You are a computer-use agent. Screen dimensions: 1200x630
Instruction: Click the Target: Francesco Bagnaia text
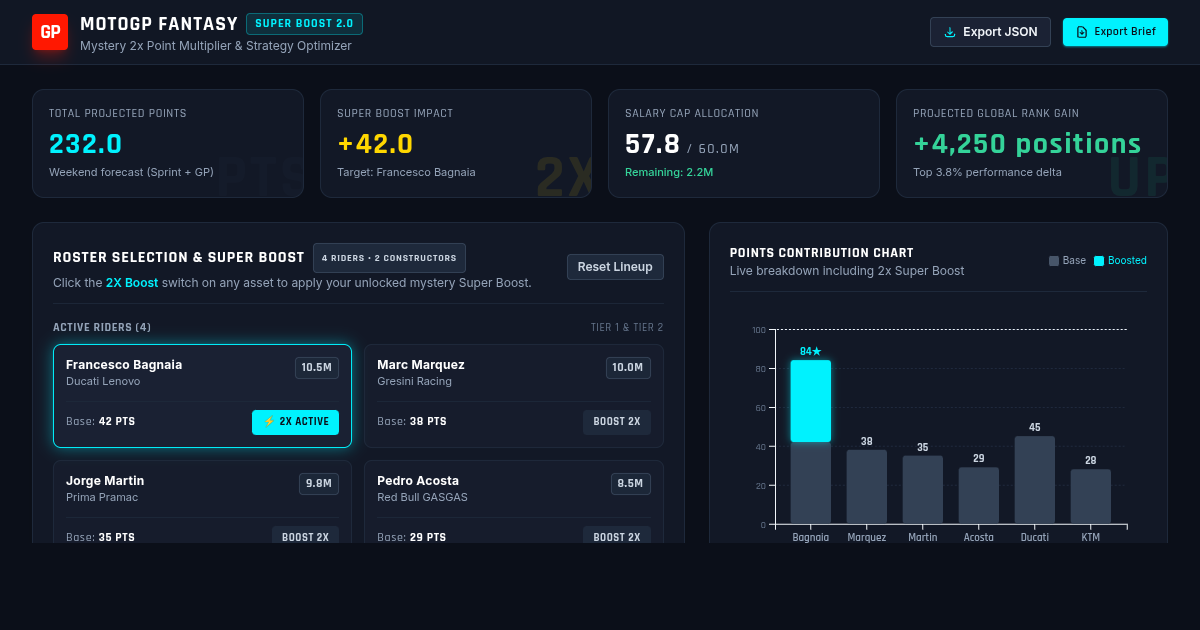(406, 172)
